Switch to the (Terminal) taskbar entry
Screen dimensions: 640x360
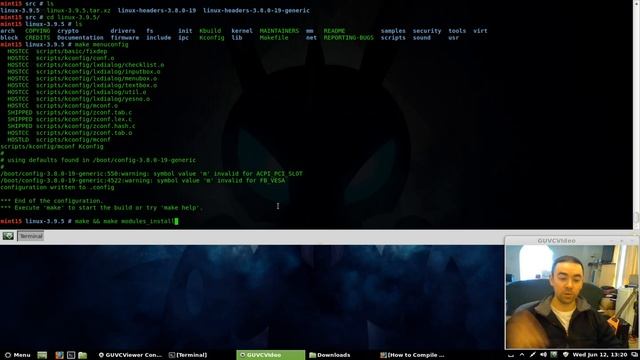pos(188,355)
